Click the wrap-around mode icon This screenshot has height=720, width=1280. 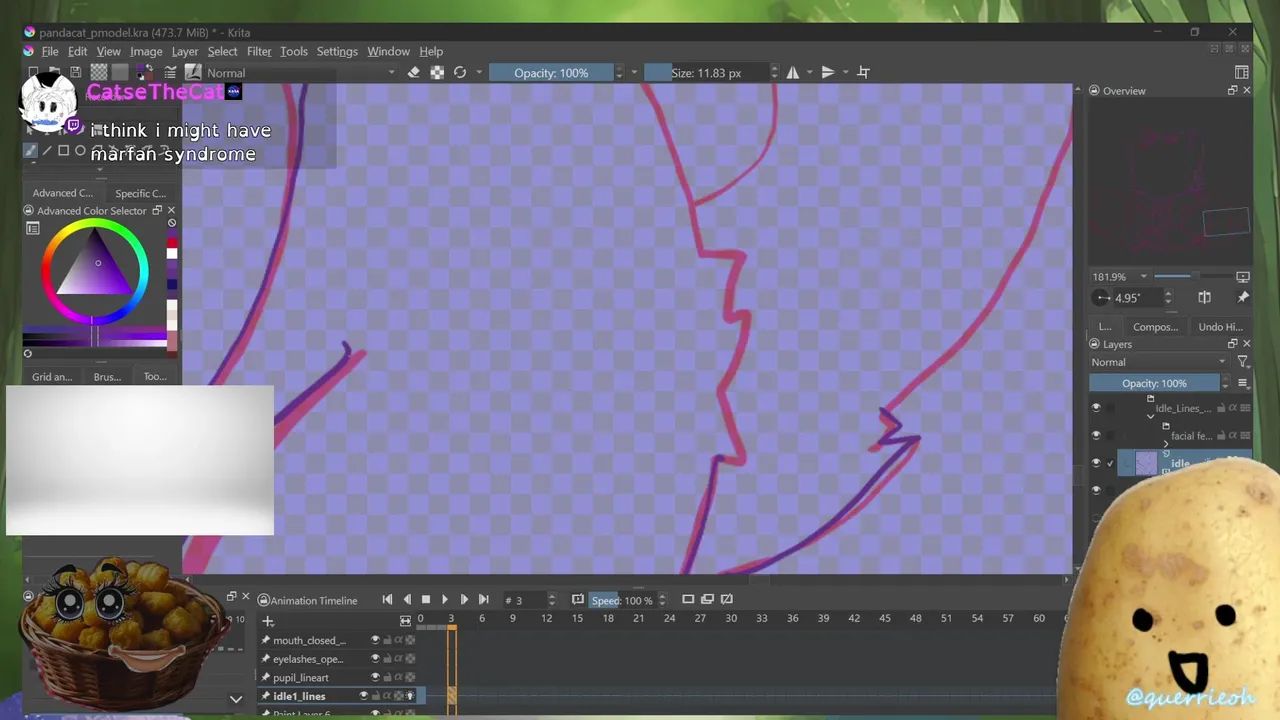[863, 72]
